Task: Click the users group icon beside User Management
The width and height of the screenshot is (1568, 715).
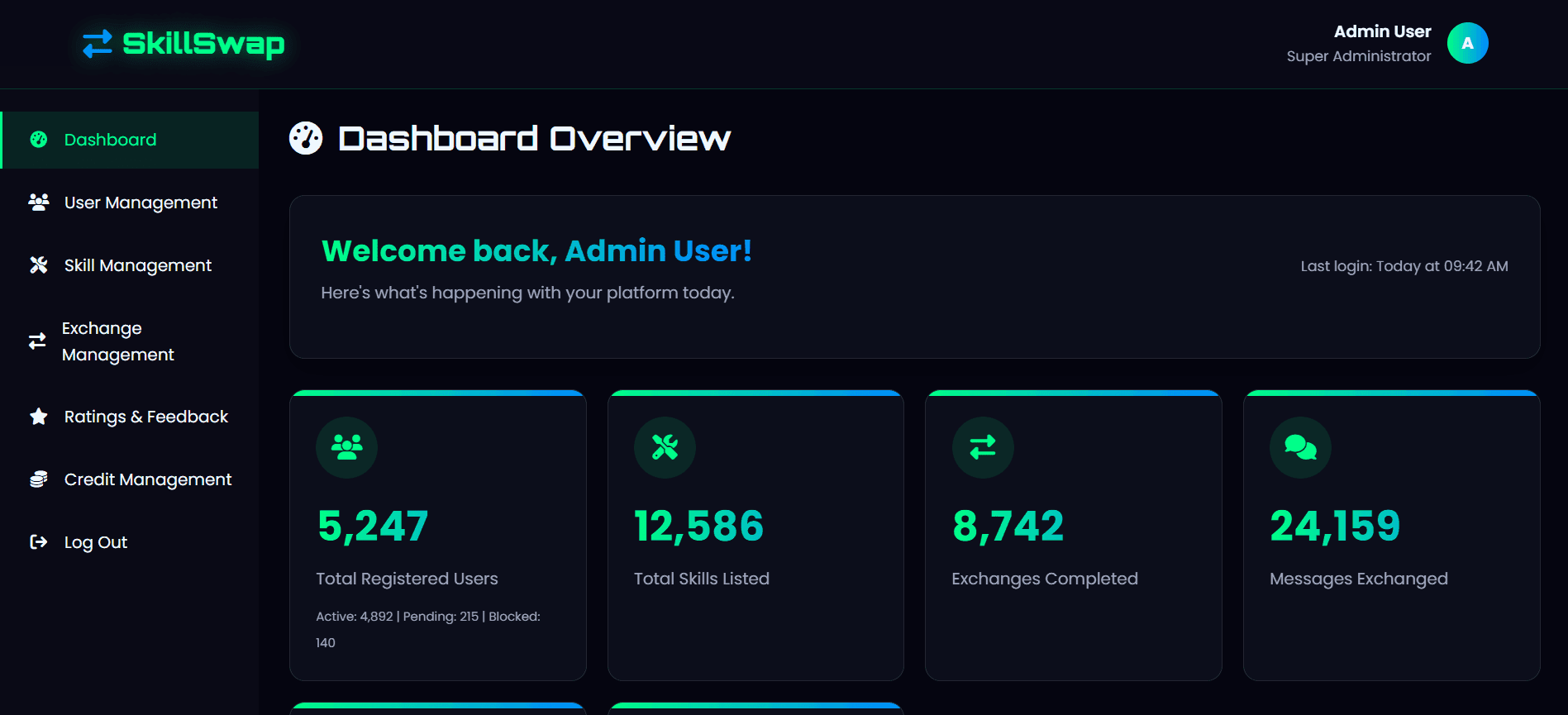Action: click(39, 203)
